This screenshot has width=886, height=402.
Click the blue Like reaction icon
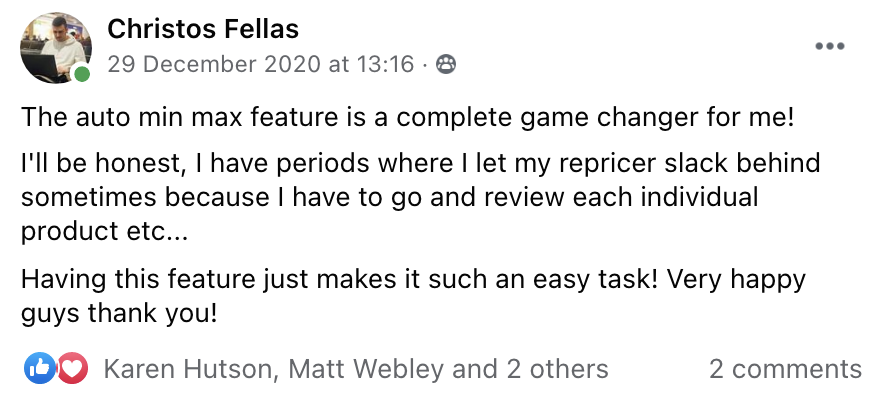pos(39,369)
